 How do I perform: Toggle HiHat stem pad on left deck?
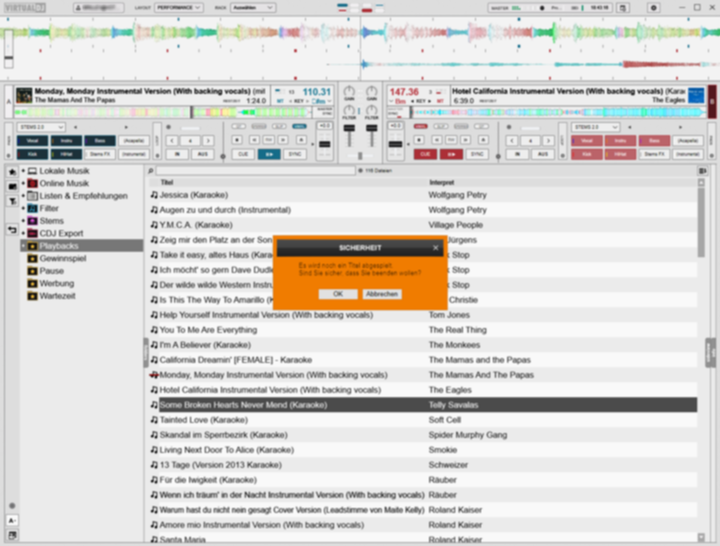[66, 154]
